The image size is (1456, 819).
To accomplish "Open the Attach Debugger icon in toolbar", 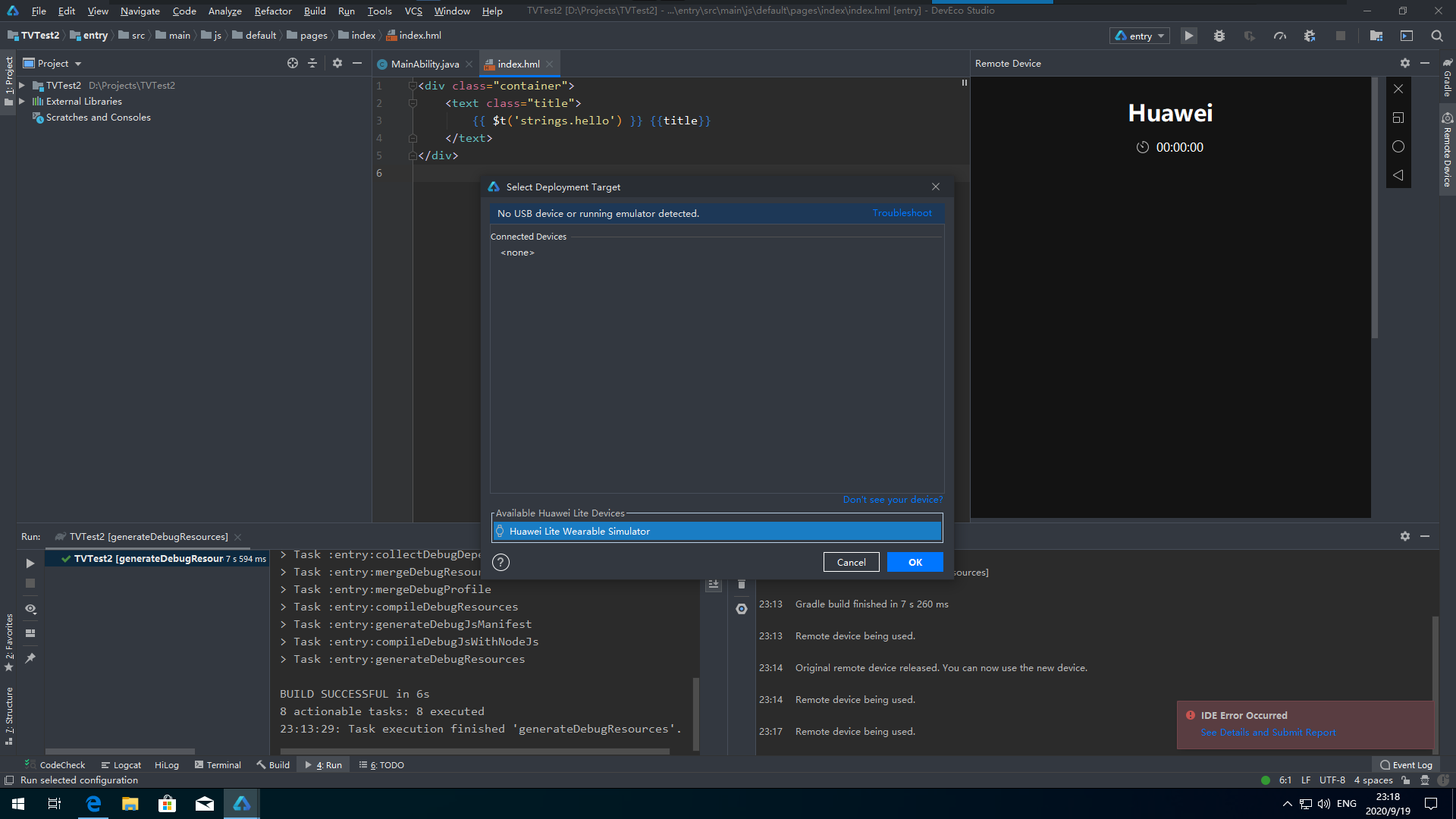I will (x=1310, y=36).
